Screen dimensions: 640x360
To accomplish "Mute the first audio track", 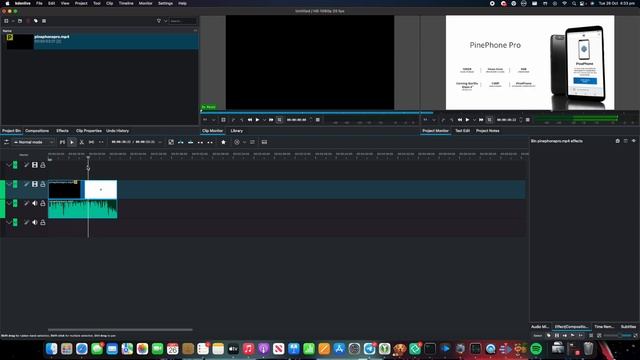I will [x=35, y=203].
